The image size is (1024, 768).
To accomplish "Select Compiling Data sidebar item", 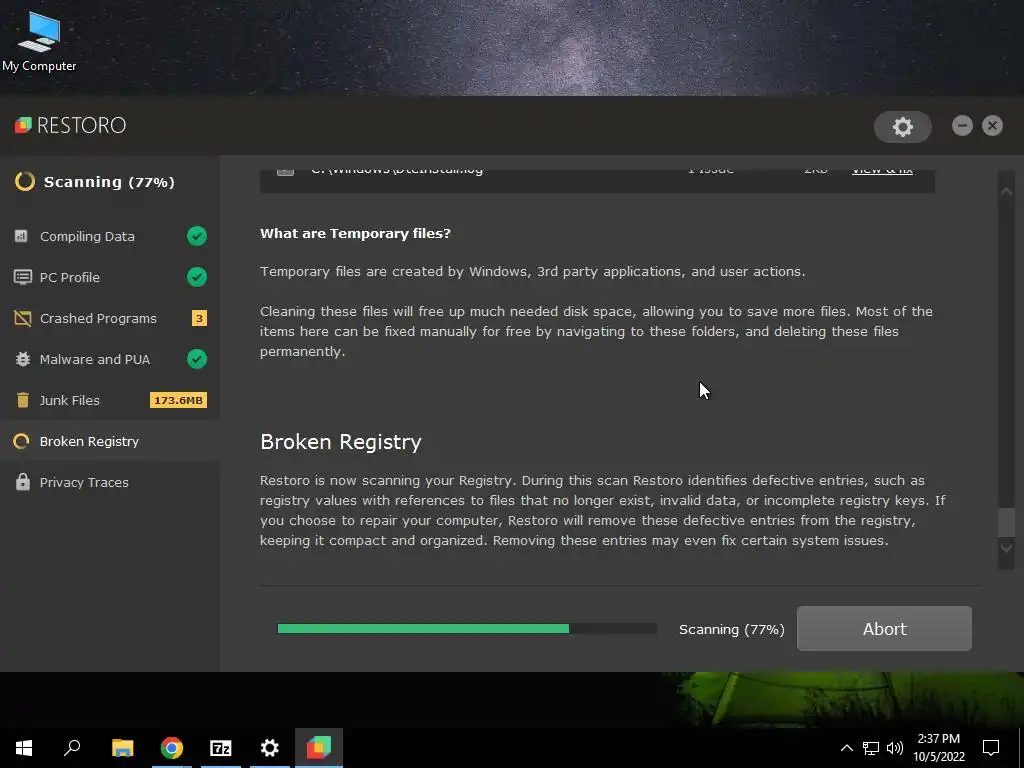I will (x=110, y=236).
